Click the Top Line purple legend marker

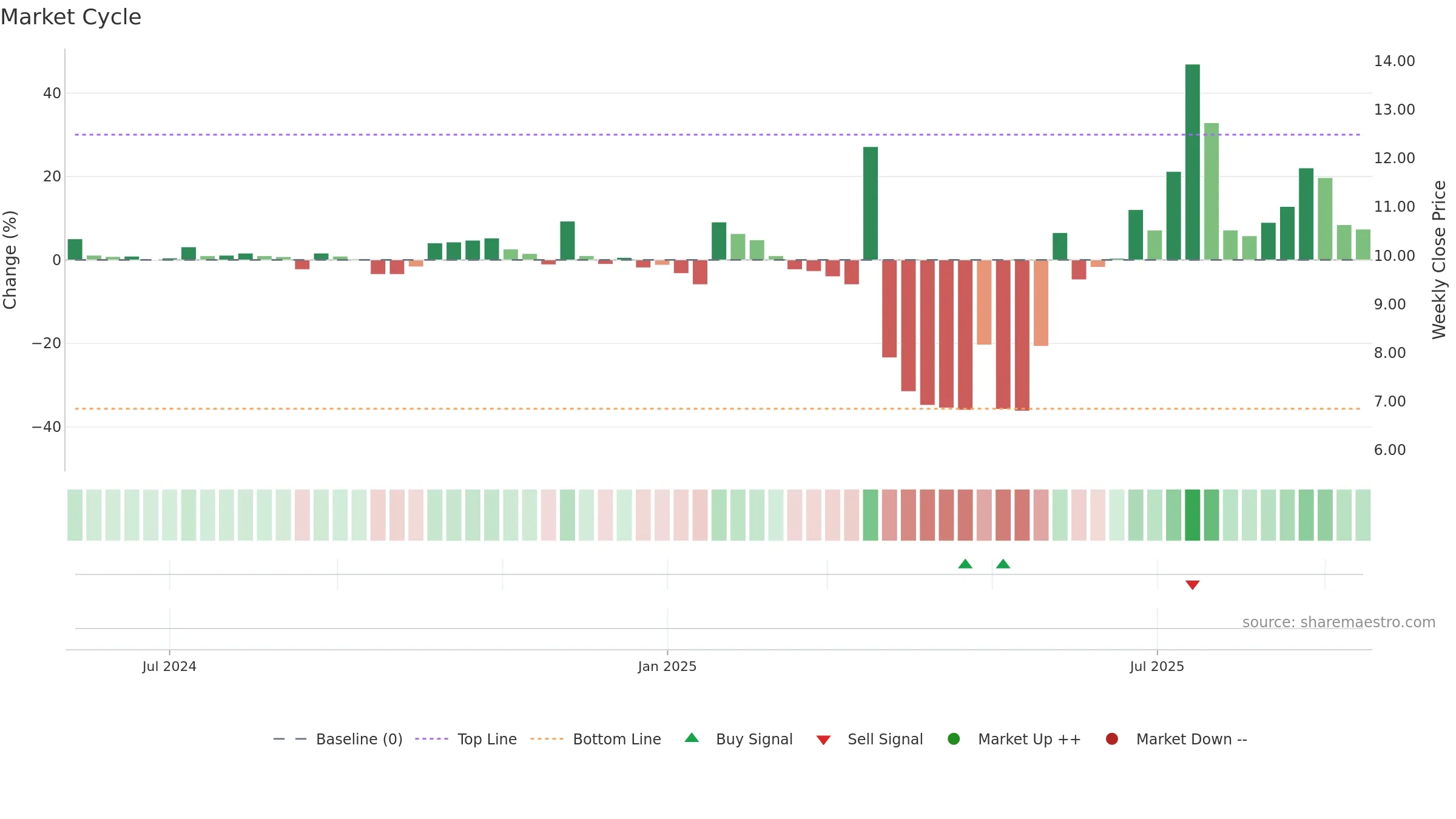click(431, 739)
